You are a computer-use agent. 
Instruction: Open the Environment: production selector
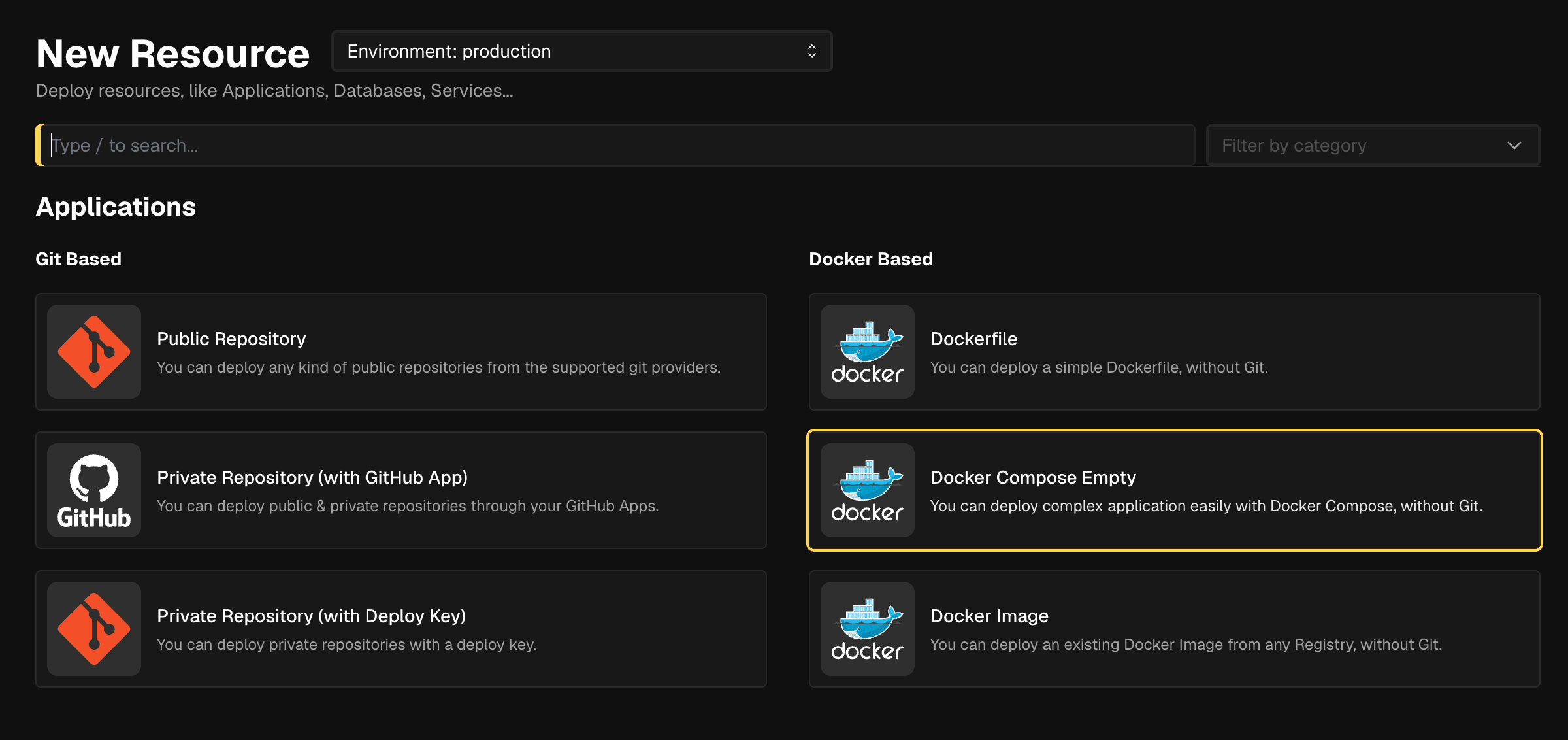[581, 51]
